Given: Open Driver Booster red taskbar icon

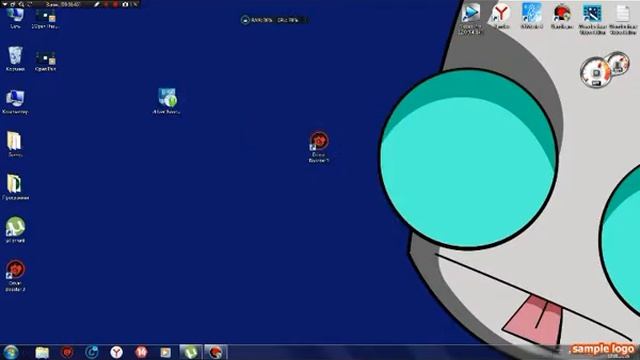Looking at the screenshot, I should click(67, 352).
